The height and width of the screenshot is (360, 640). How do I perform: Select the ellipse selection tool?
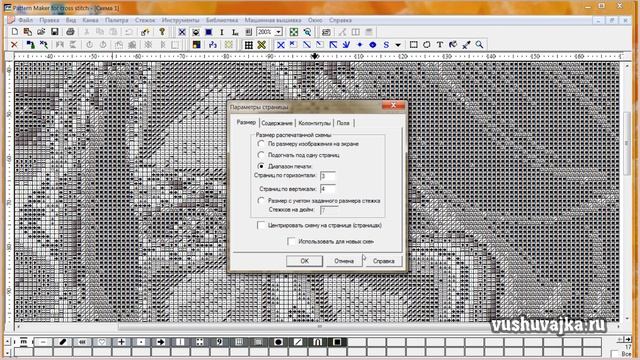[x=427, y=44]
